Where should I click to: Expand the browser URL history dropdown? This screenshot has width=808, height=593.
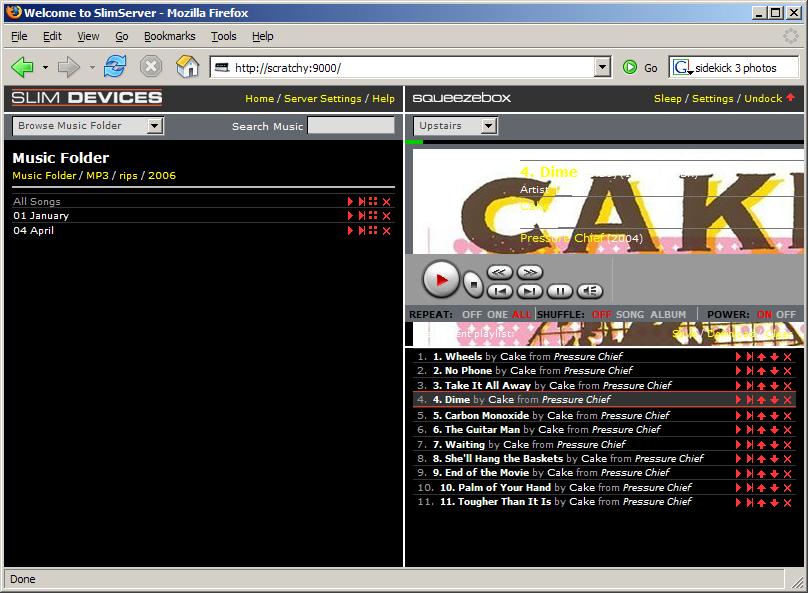tap(602, 68)
